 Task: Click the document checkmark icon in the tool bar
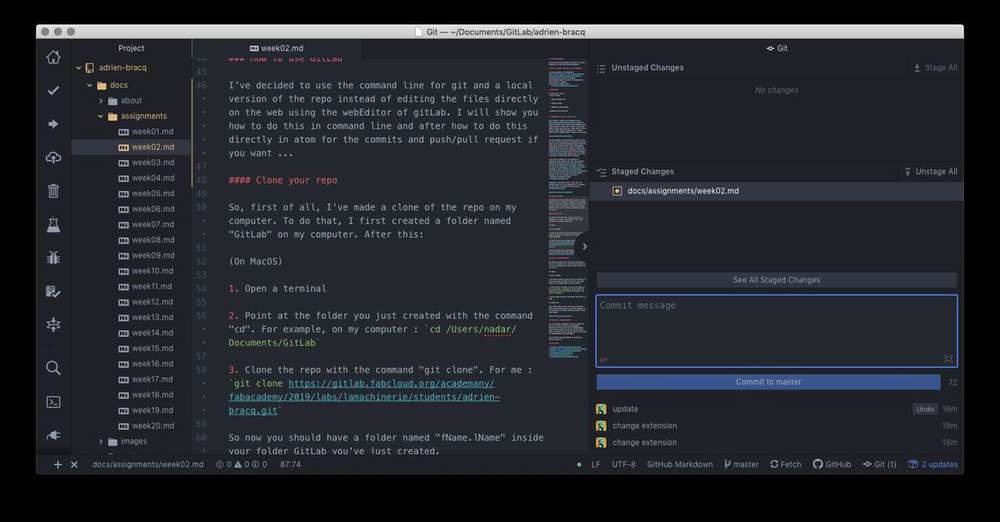[x=54, y=292]
